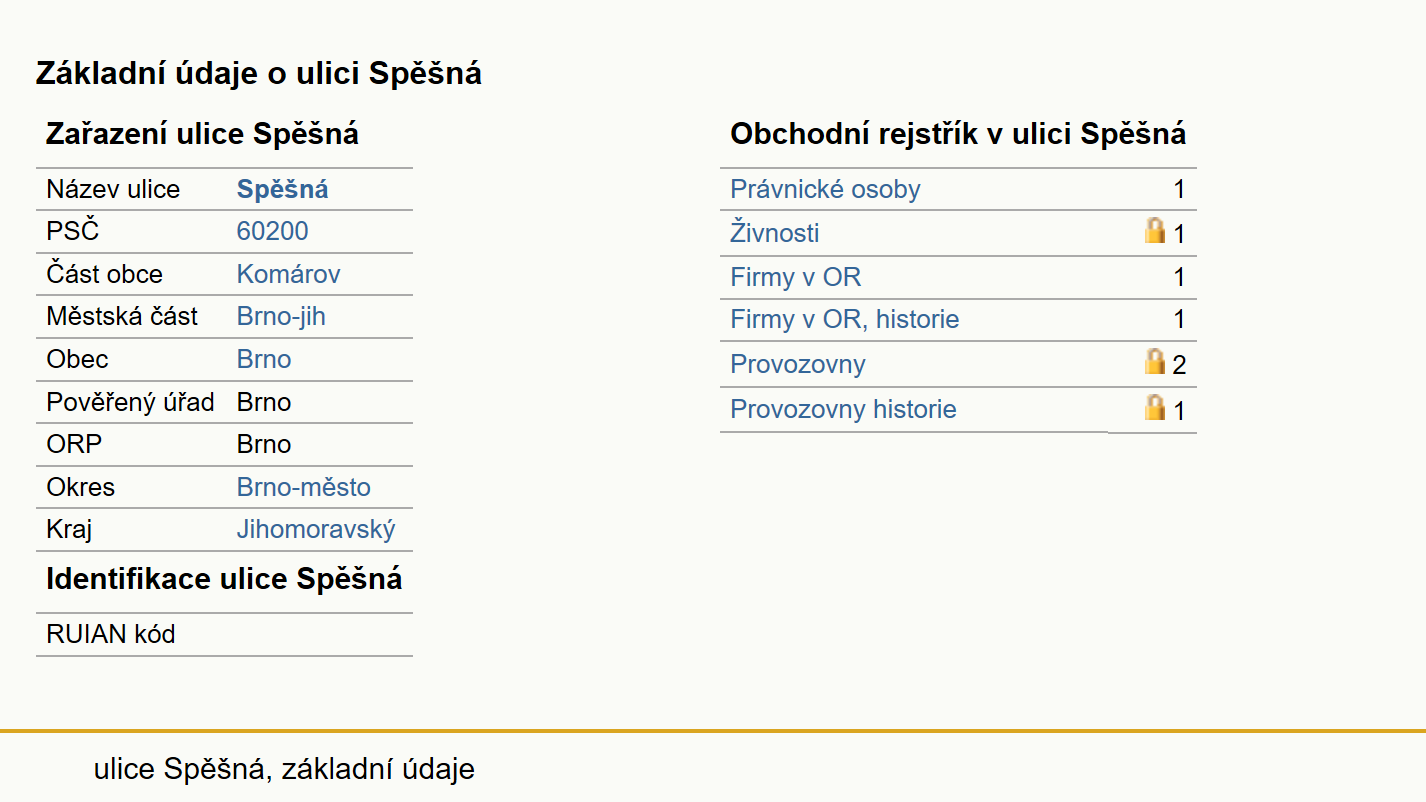Follow the Brno obec link
The image size is (1426, 802).
[x=264, y=360]
